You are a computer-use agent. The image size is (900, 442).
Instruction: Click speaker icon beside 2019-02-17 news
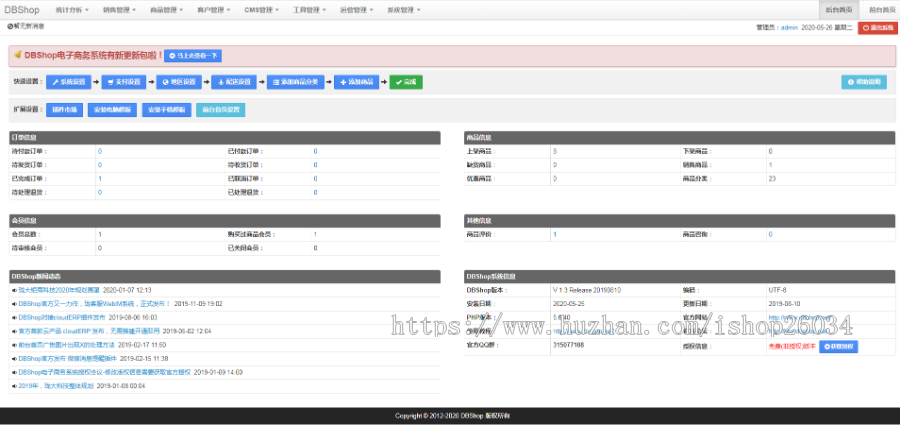14,346
